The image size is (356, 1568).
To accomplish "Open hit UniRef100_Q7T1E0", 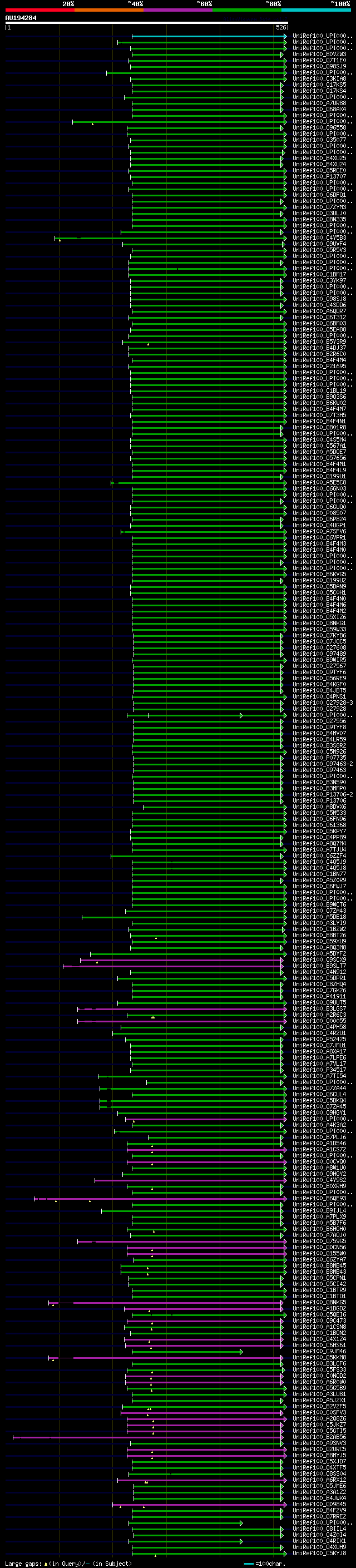I will [x=319, y=60].
